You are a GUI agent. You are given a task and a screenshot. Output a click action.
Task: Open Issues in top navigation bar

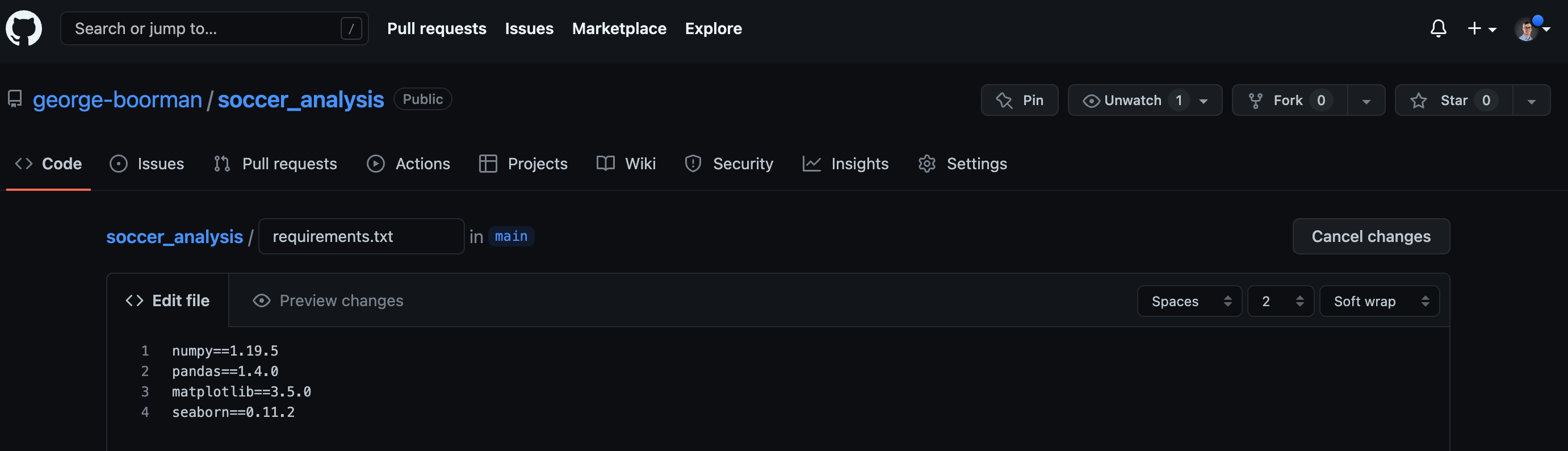(x=529, y=28)
